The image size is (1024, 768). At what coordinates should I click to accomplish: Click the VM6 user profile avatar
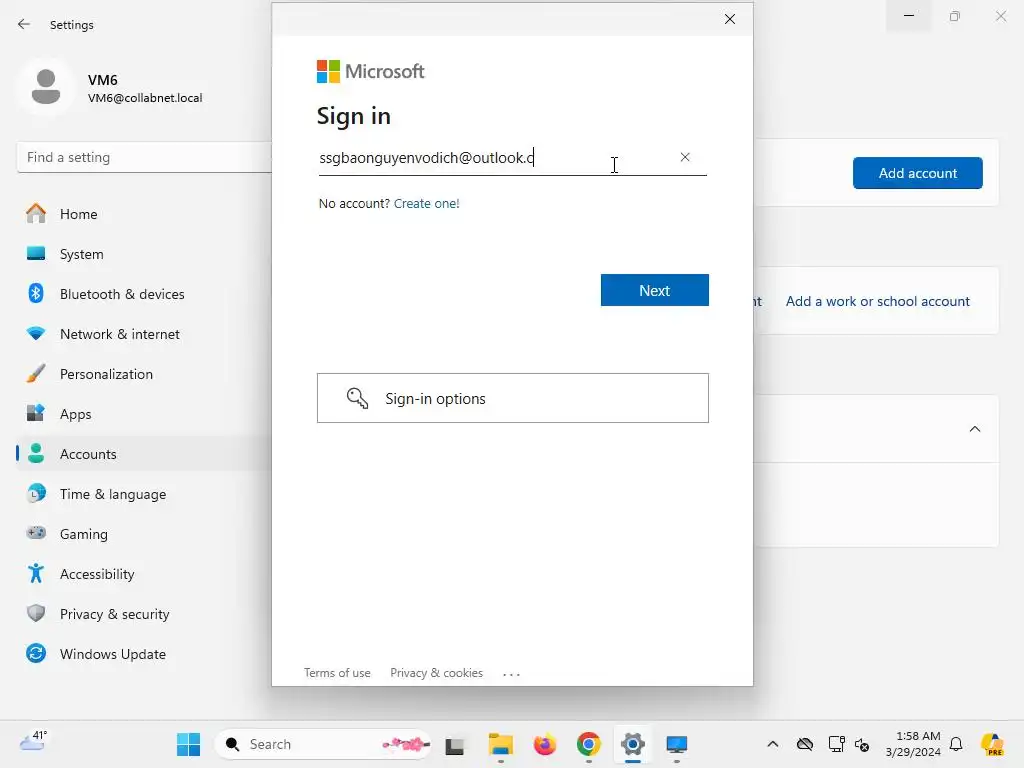(x=46, y=87)
